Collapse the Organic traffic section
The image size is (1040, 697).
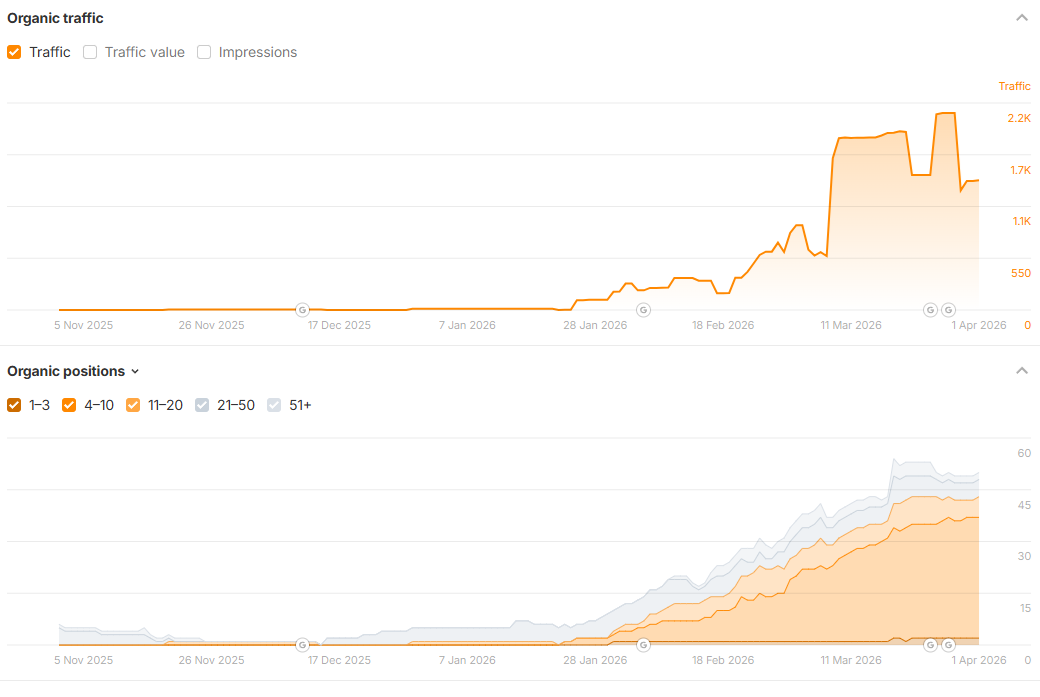[x=1021, y=18]
